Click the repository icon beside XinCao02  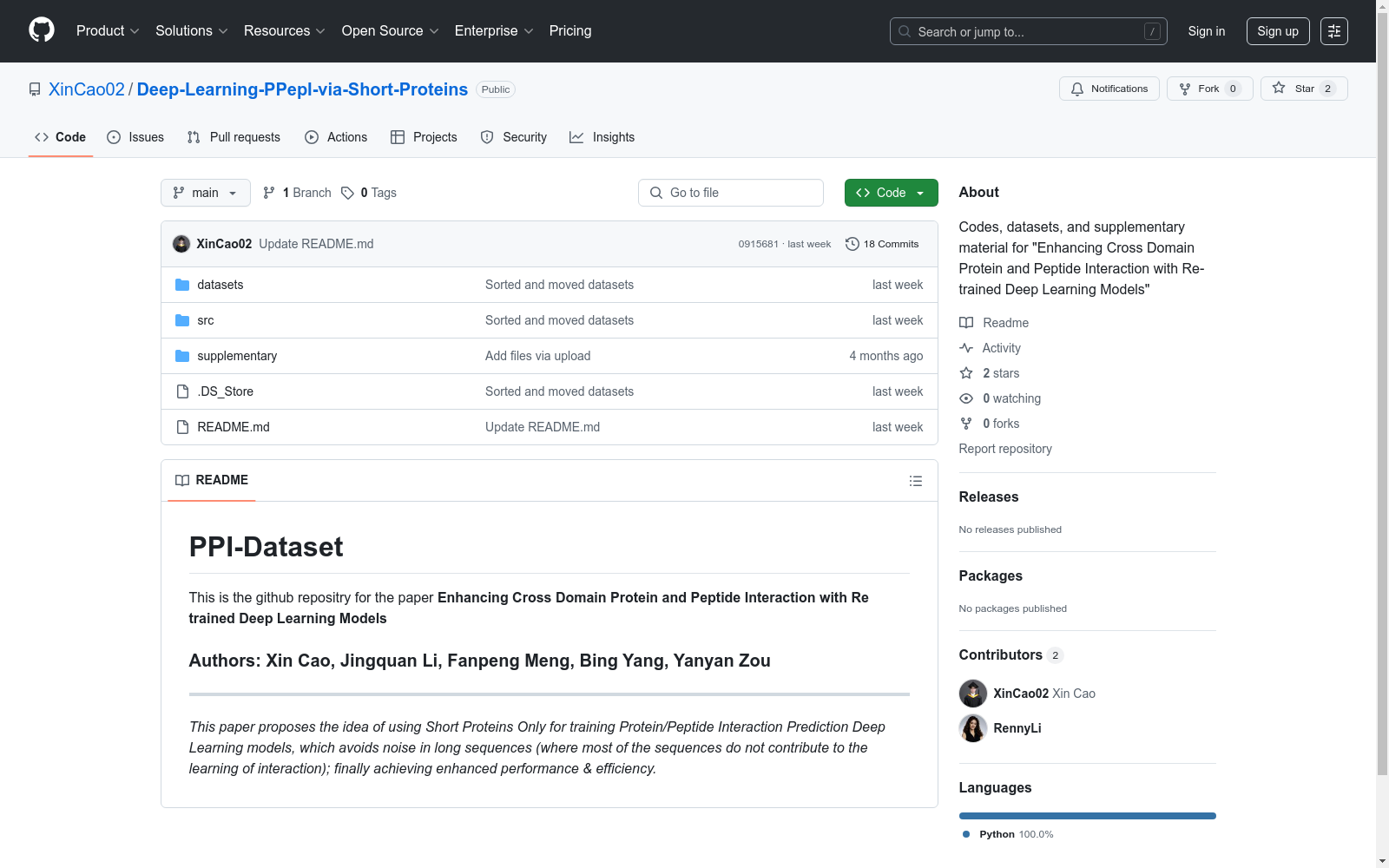click(x=35, y=89)
